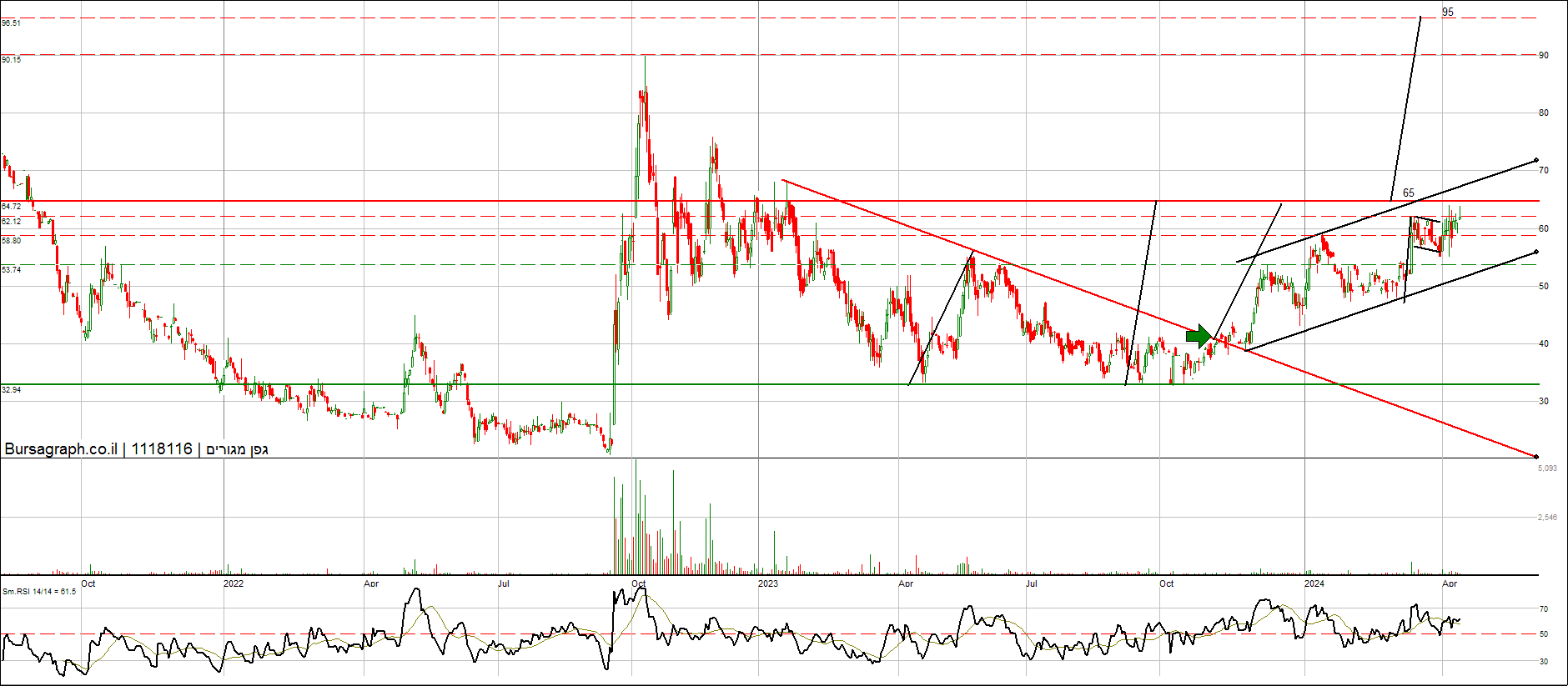Viewport: 1568px width, 686px height.
Task: Click the Apr label following 2024
Action: [x=1450, y=583]
